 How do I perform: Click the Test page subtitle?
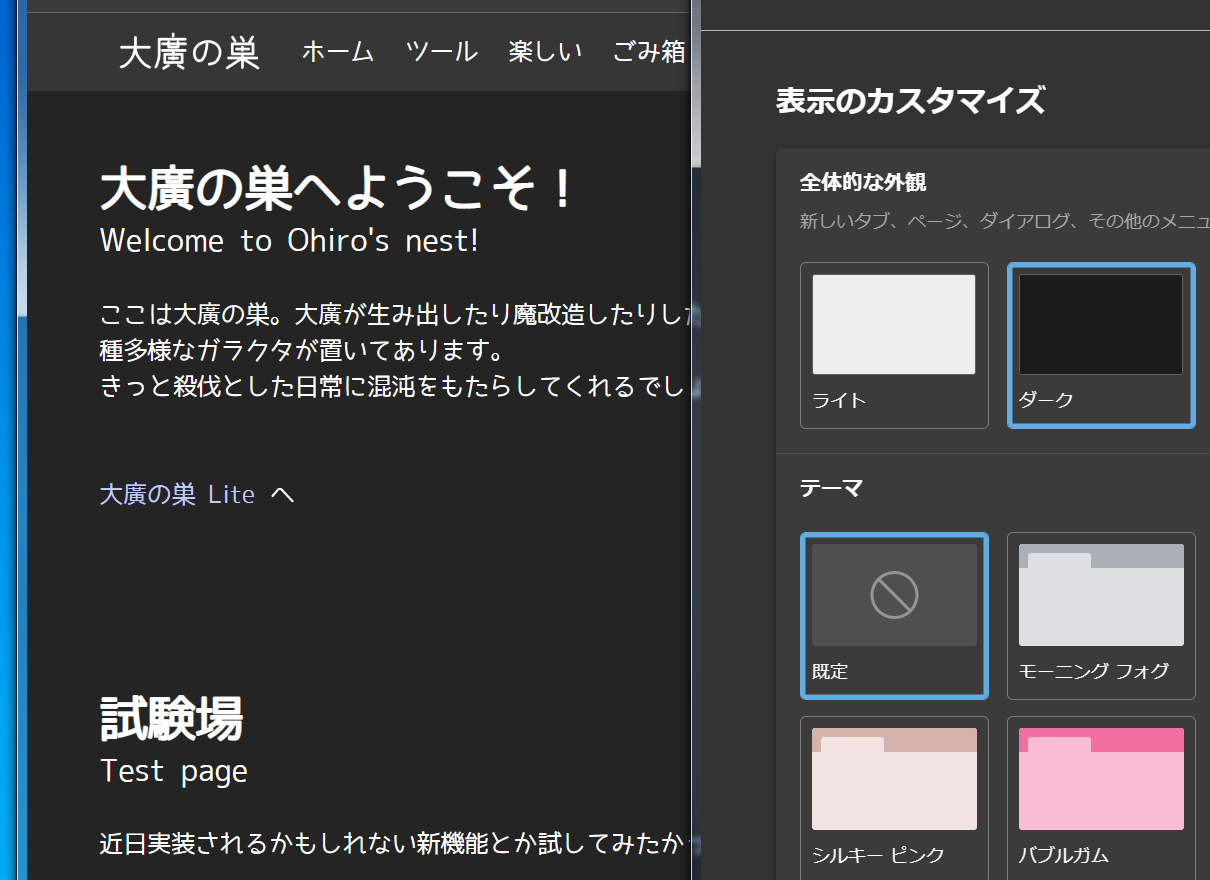174,771
